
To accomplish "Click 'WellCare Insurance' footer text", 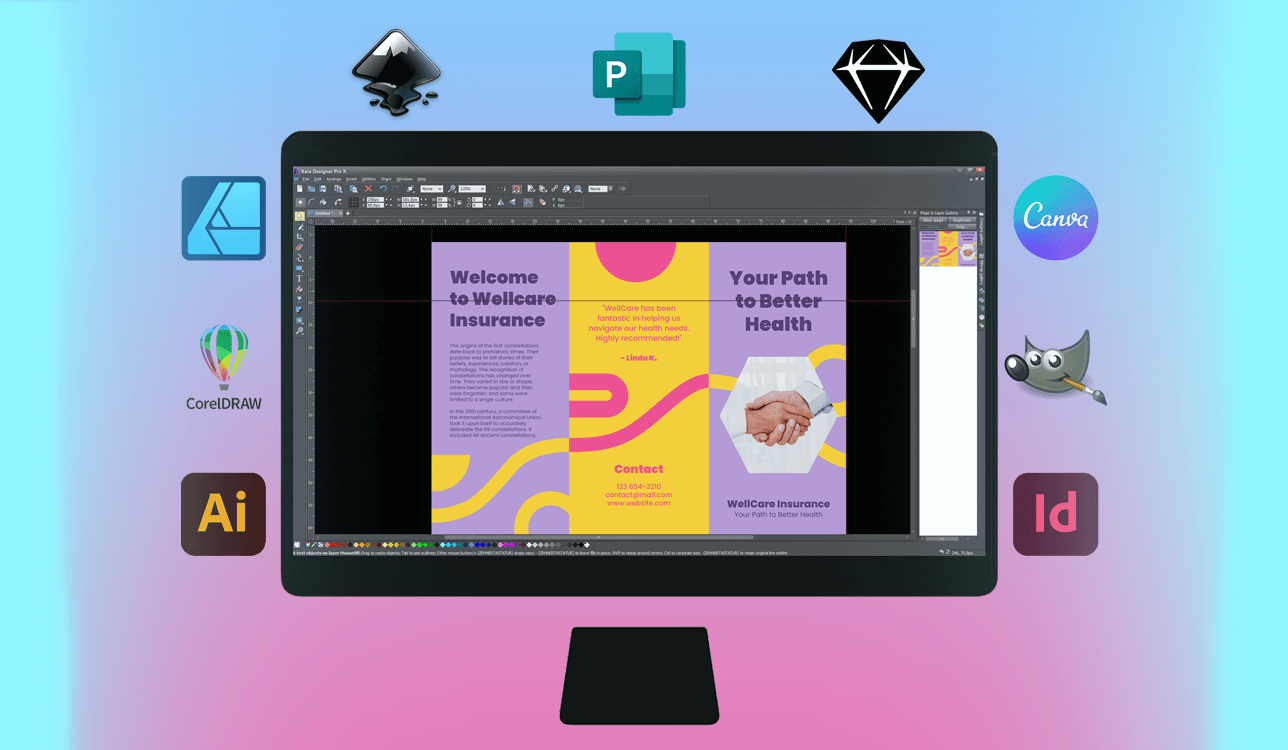I will 778,504.
